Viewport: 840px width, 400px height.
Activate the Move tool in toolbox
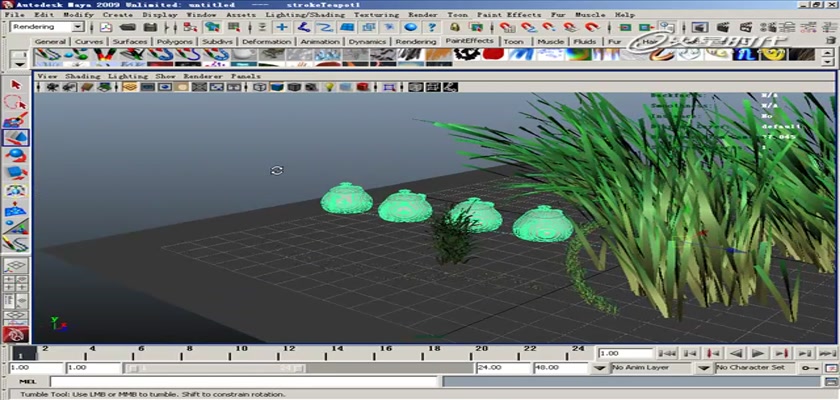point(16,138)
